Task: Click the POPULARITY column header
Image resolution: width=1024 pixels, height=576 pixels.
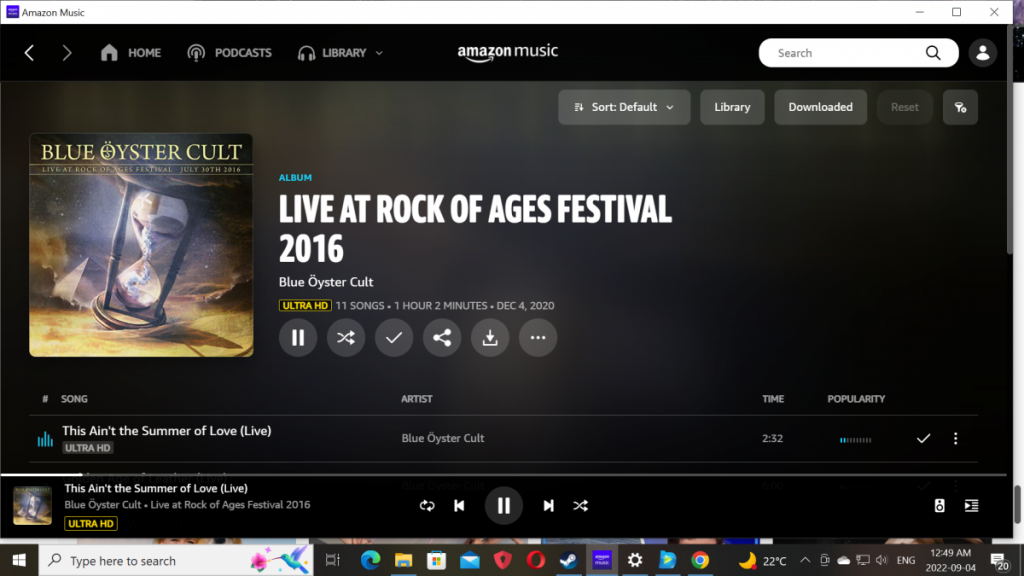Action: 856,399
